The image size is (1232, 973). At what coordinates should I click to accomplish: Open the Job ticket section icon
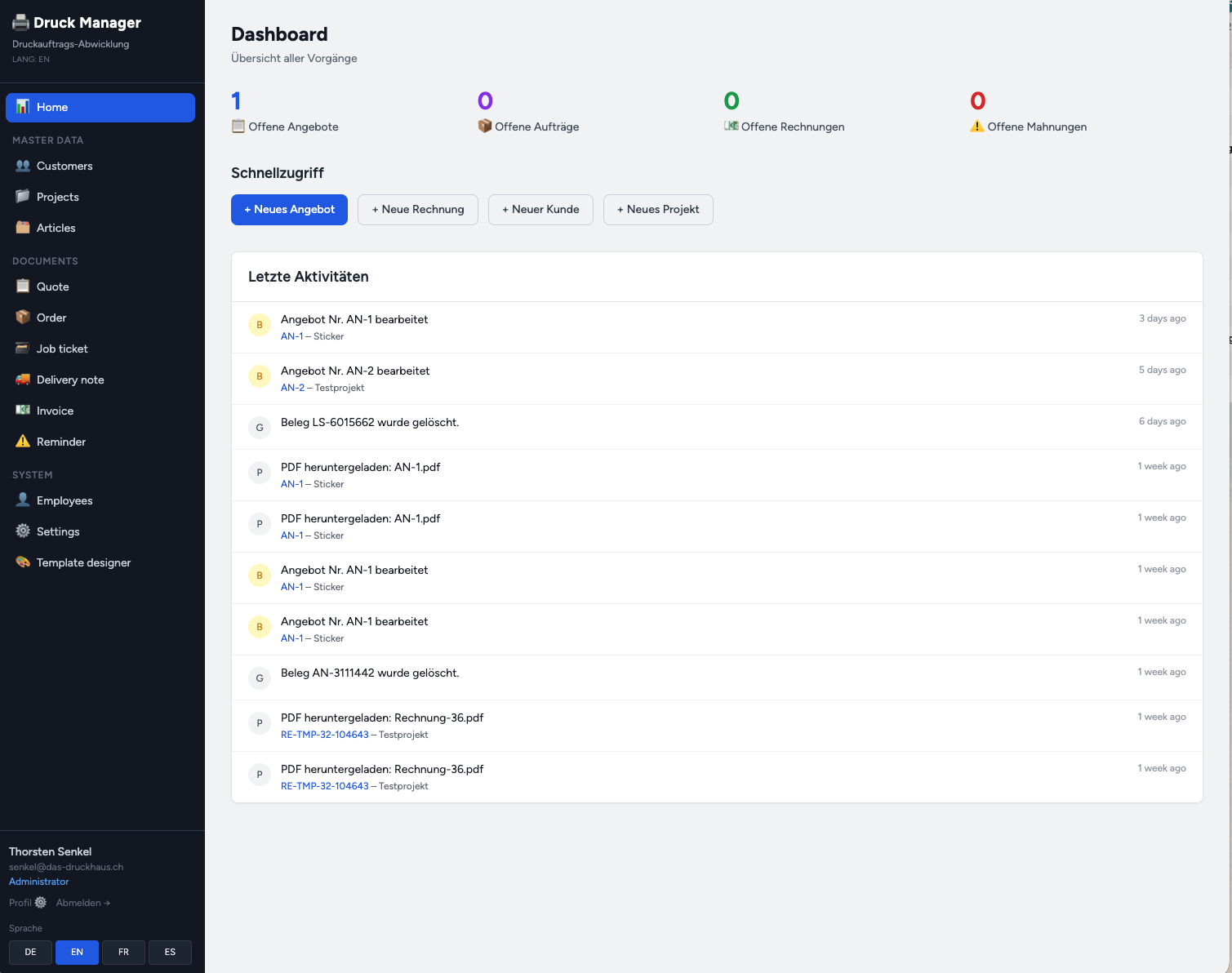coord(23,349)
